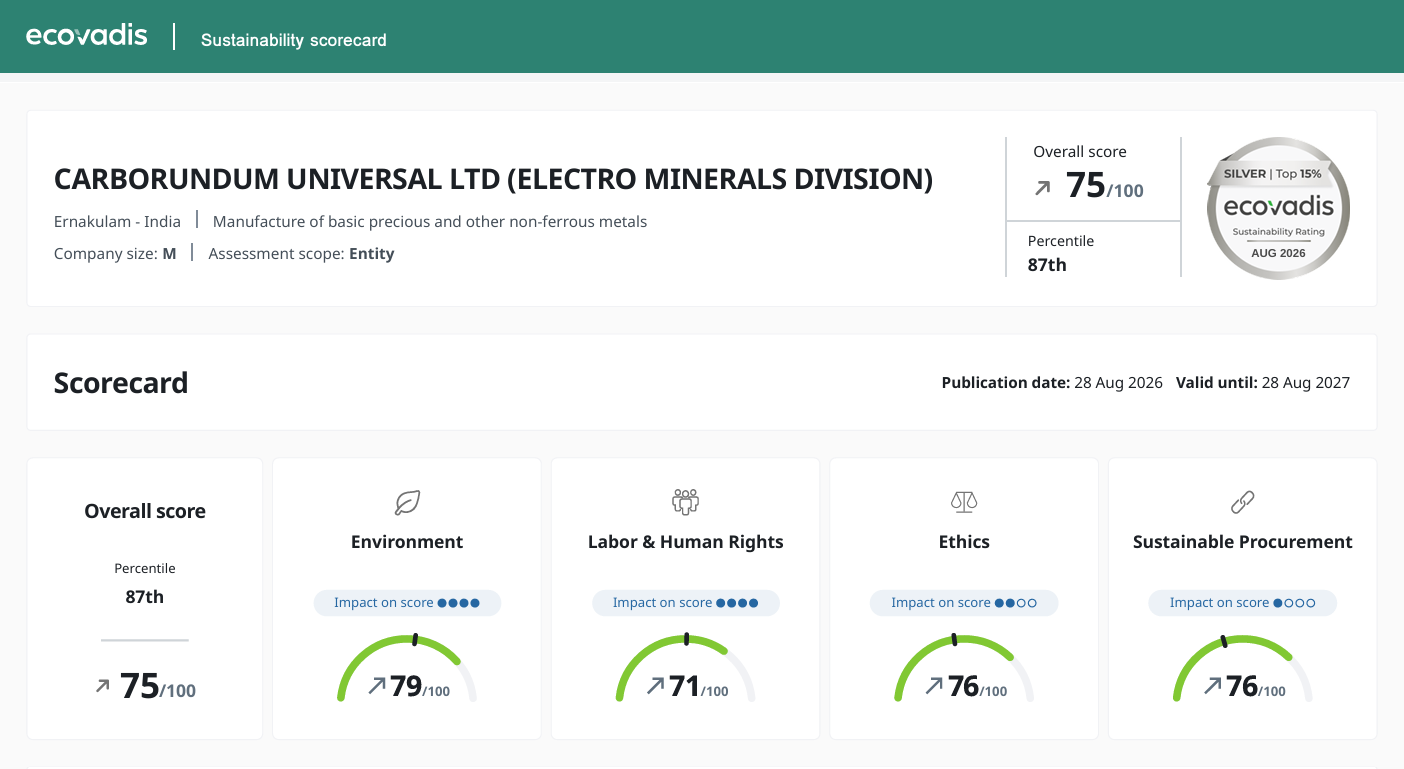Click the EcoVadis logo in header

click(87, 36)
